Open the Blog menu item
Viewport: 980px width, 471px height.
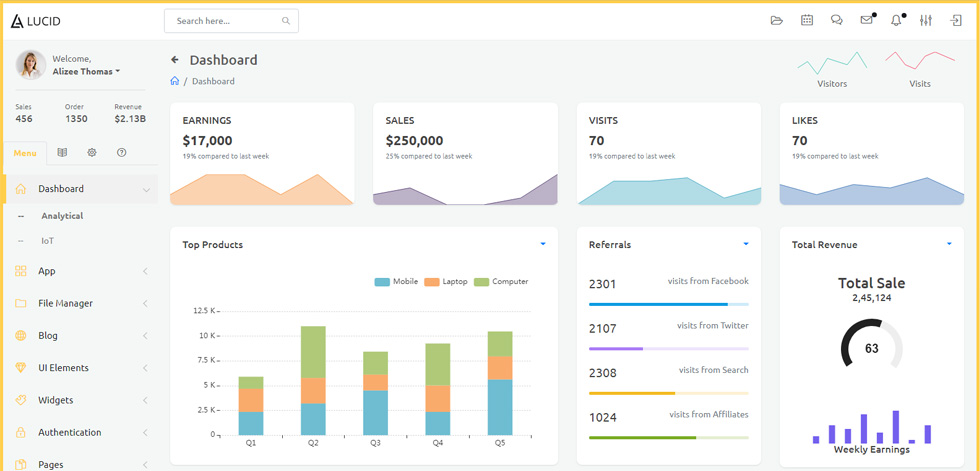pyautogui.click(x=48, y=335)
